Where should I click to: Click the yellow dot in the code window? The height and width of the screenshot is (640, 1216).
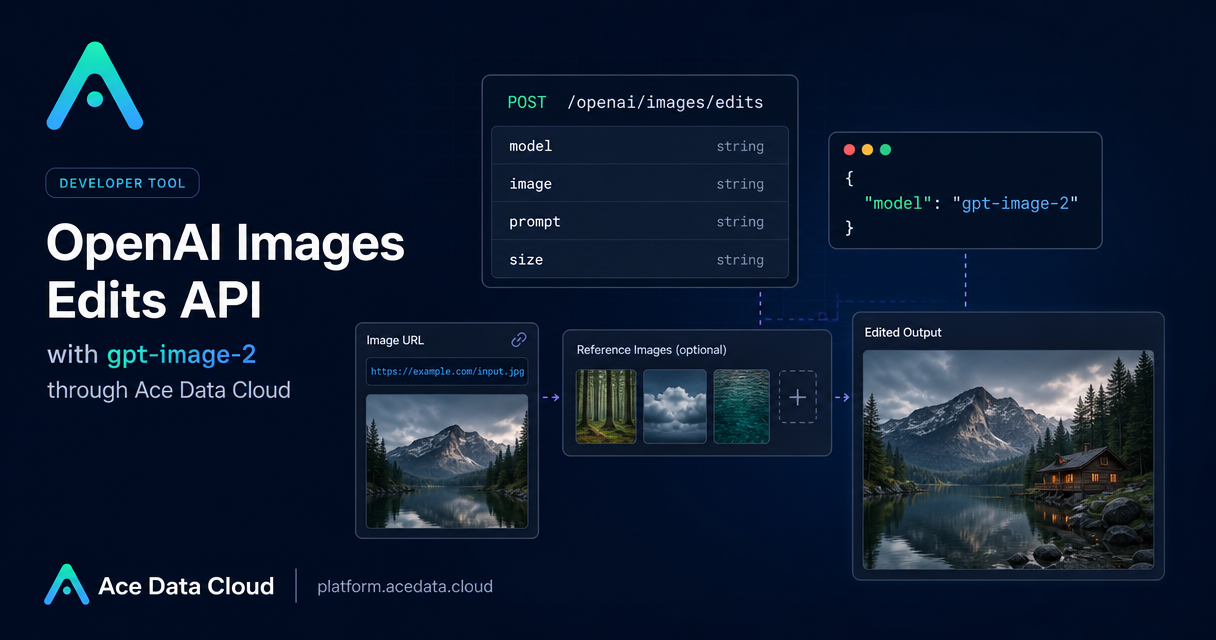[x=867, y=150]
